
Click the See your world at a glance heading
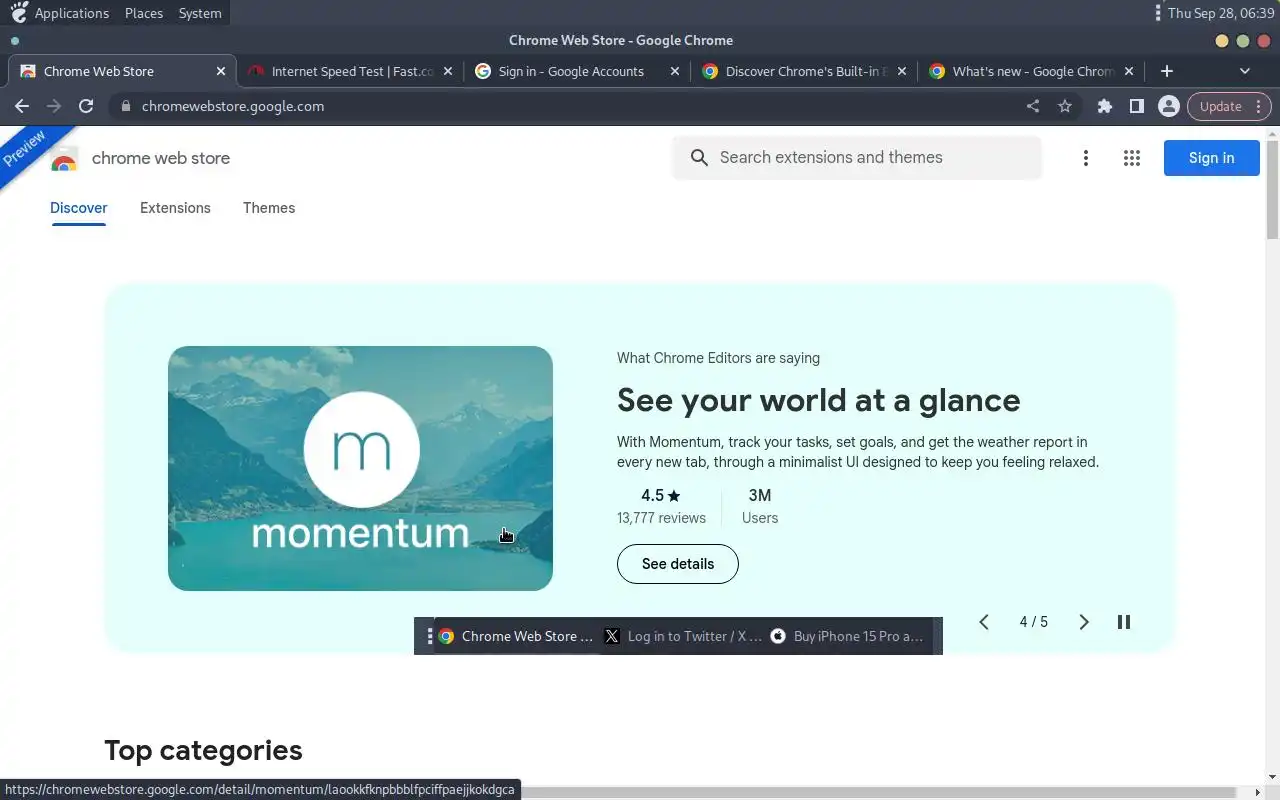click(819, 400)
